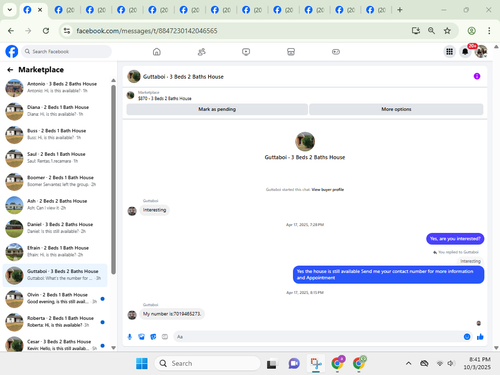
Task: Open Diana - 2 Beds 1 Bath House chat
Action: (x=55, y=111)
